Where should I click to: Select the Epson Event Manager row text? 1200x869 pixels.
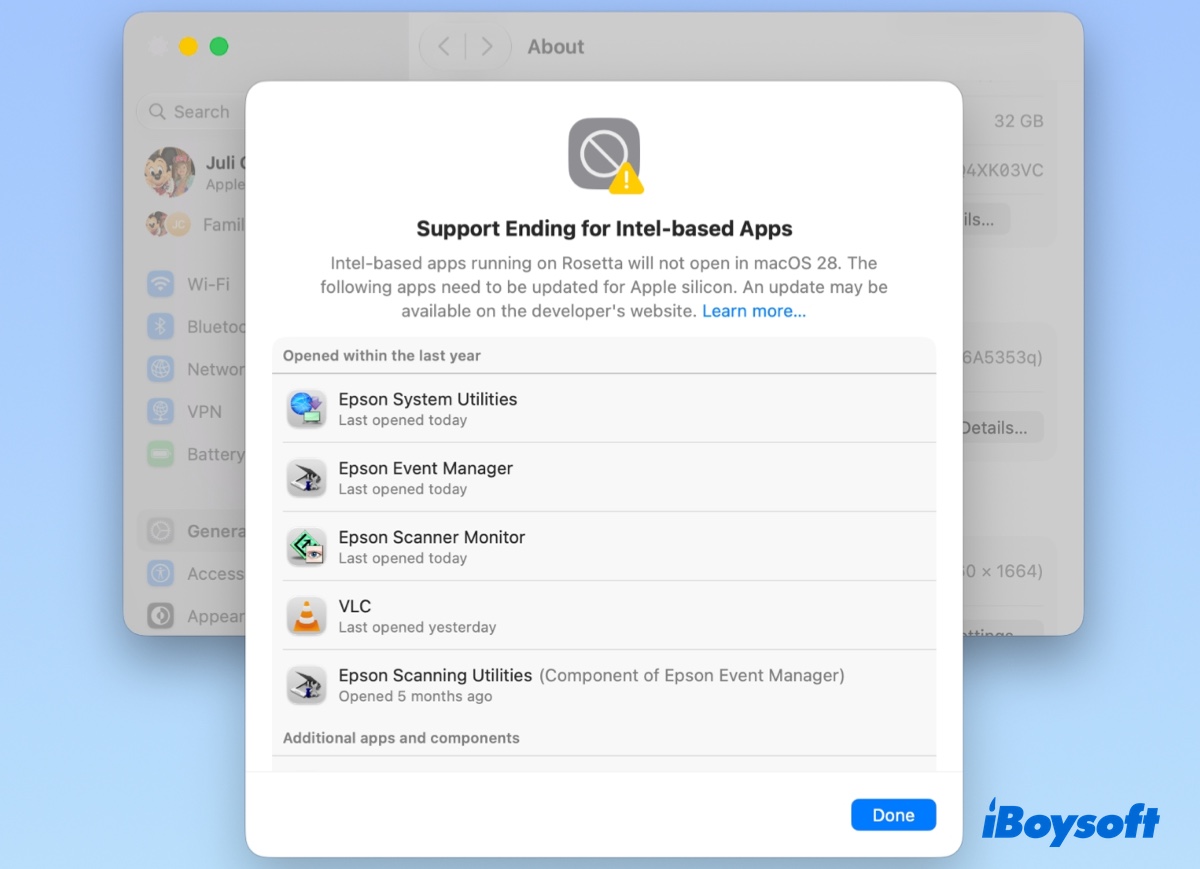(426, 468)
